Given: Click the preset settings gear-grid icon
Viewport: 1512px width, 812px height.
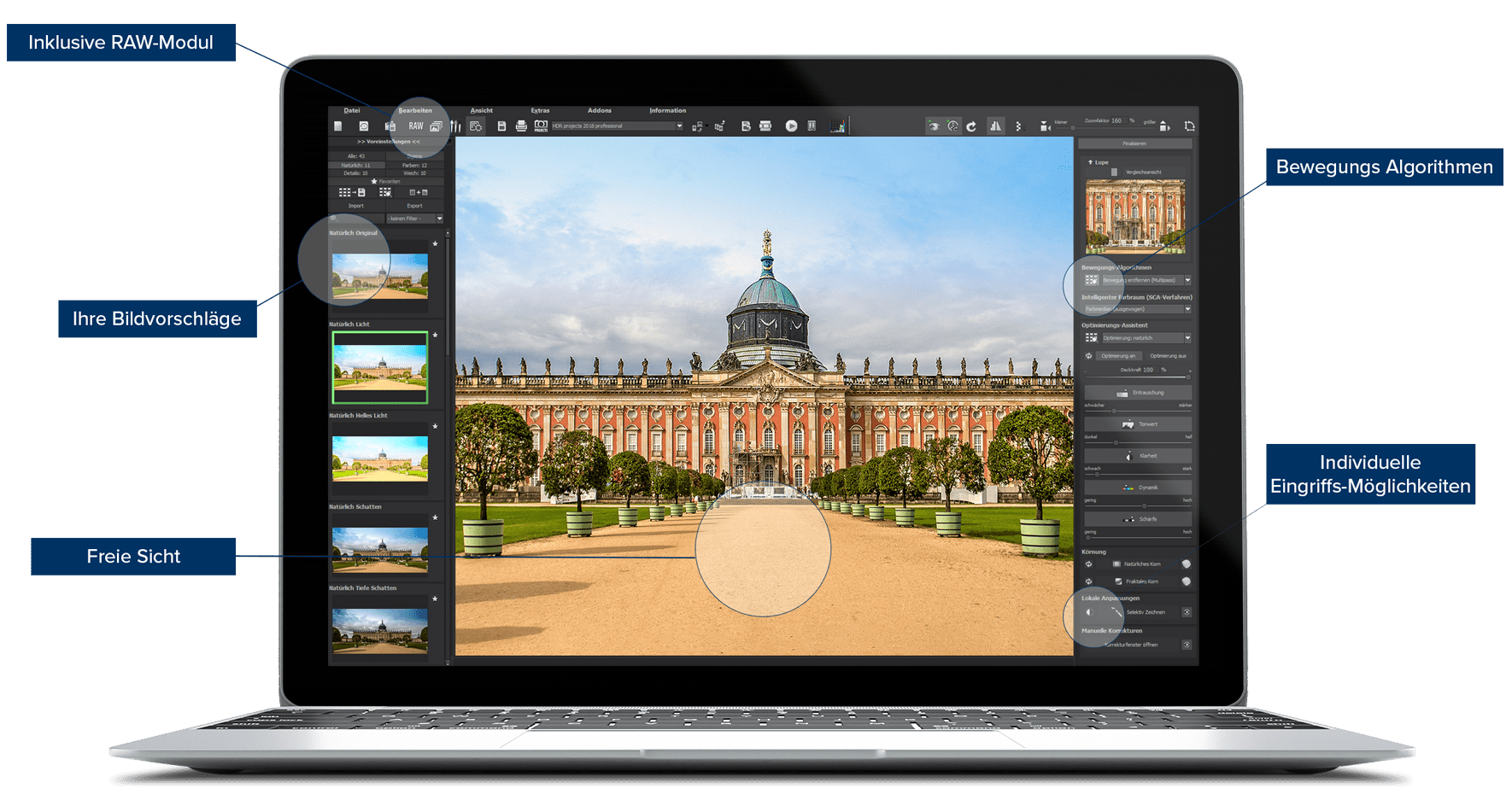Looking at the screenshot, I should click(476, 126).
